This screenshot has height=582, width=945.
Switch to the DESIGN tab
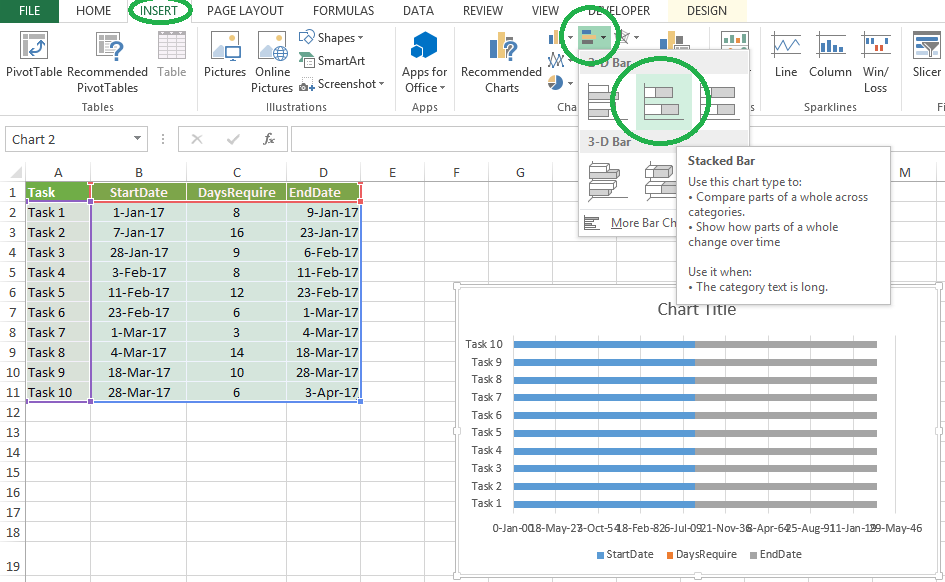707,11
